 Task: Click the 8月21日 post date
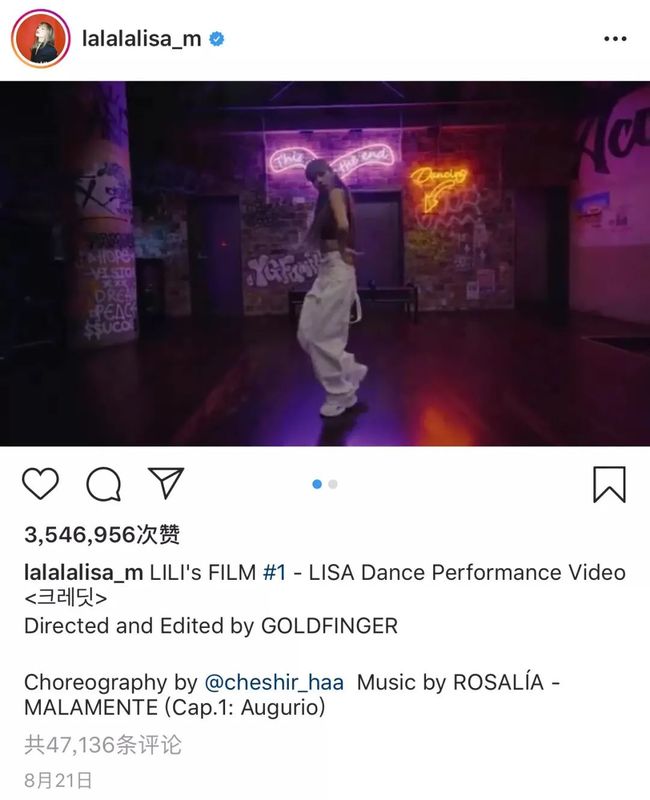(x=58, y=780)
